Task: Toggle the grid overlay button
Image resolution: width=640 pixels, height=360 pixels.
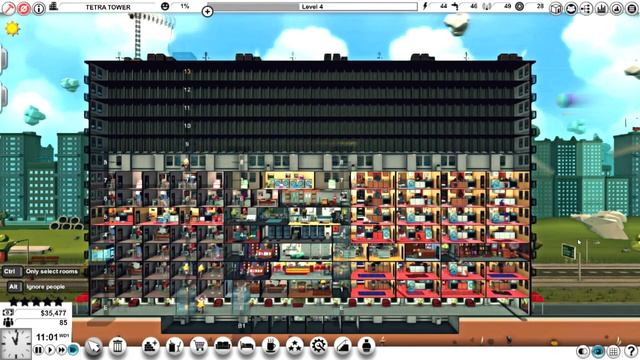Action: [613, 351]
